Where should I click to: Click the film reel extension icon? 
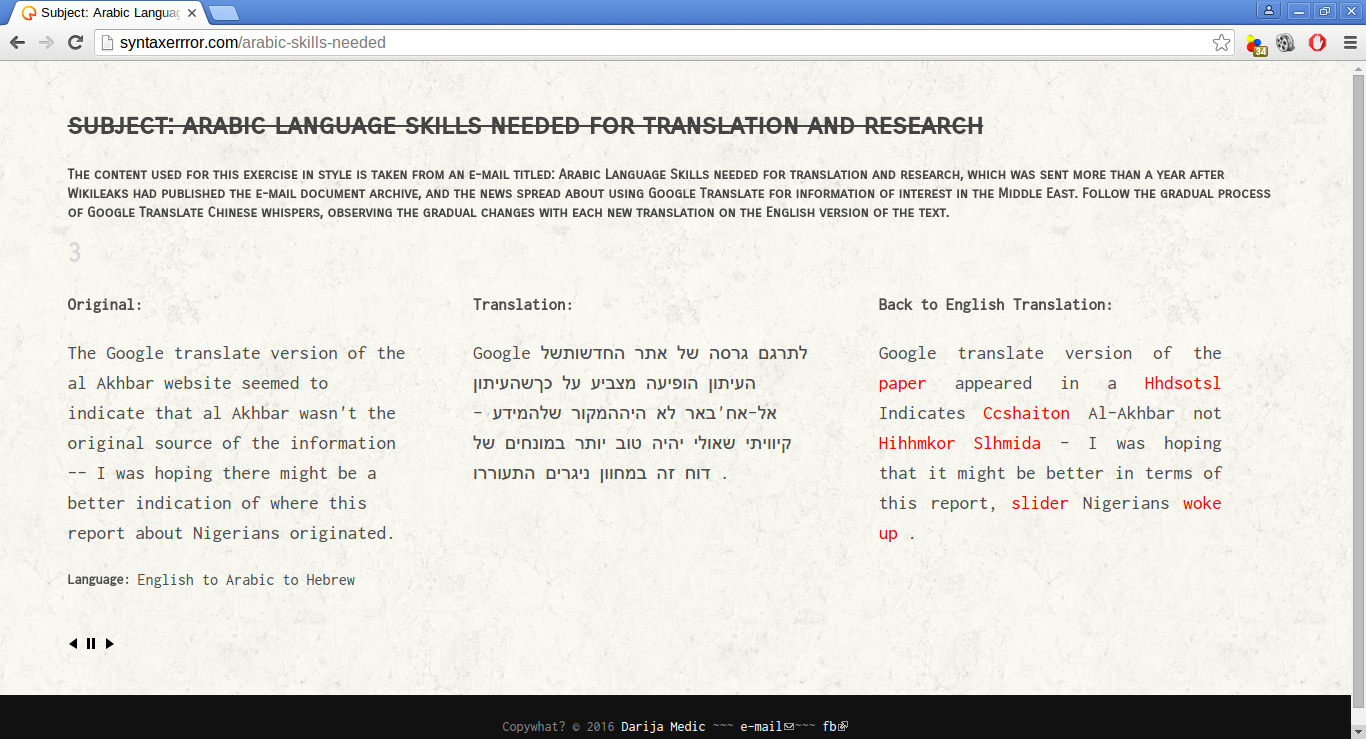tap(1286, 43)
